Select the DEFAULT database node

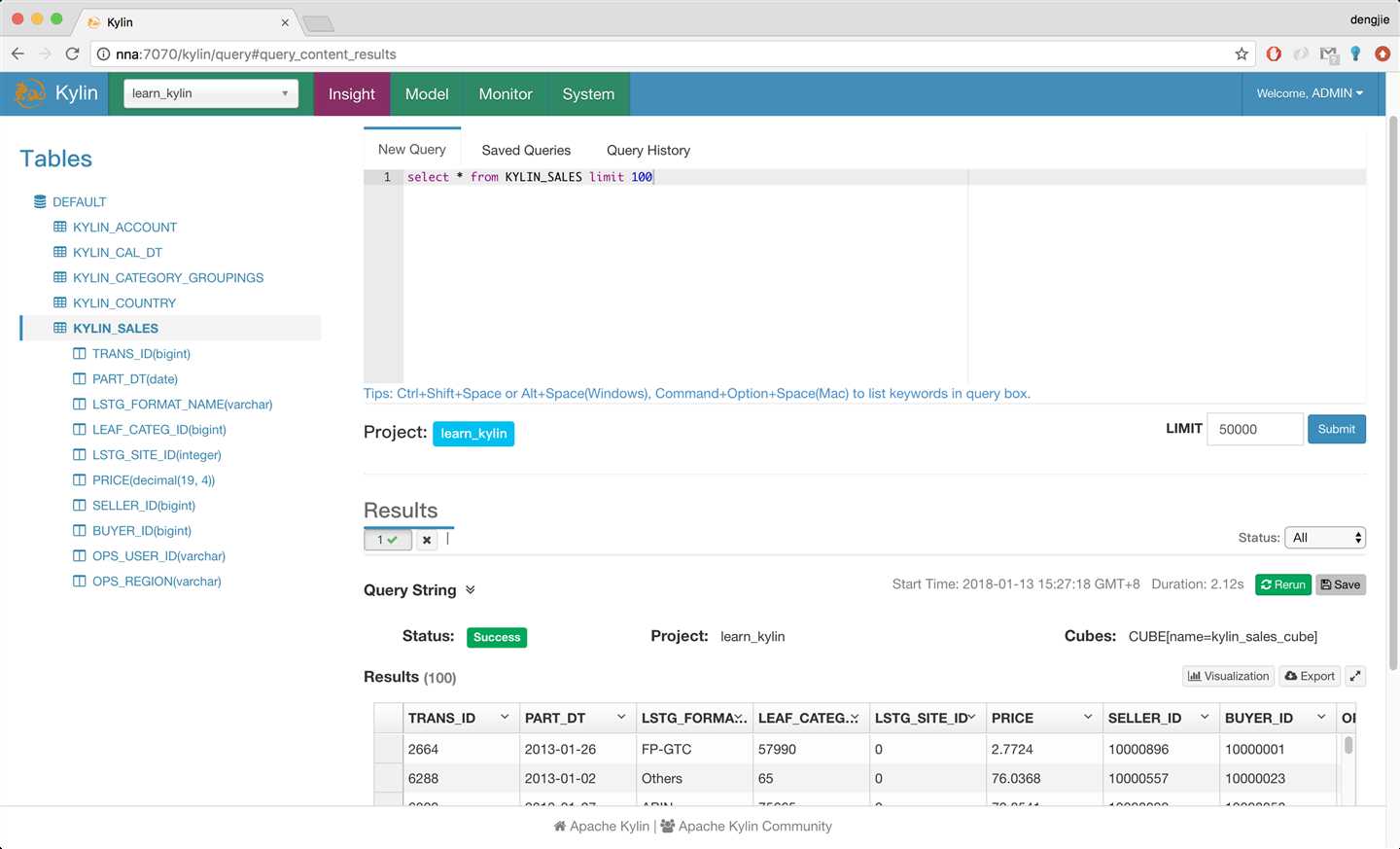(79, 201)
